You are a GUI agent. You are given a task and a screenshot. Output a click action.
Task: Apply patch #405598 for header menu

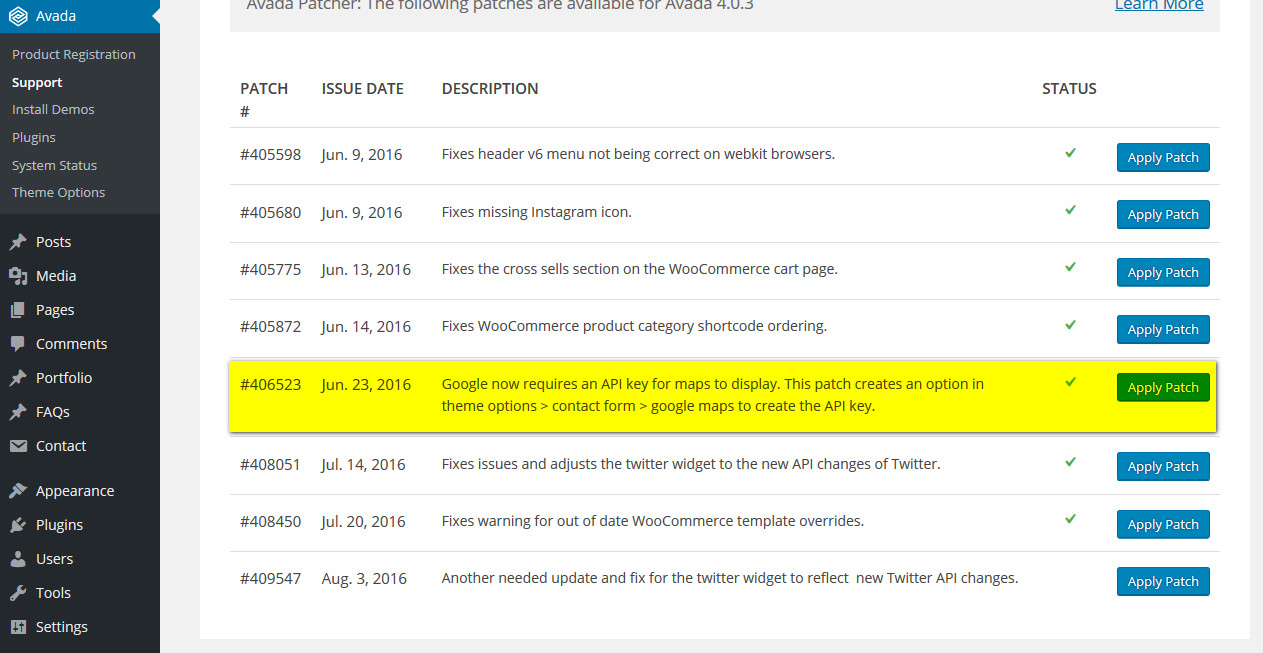(1163, 158)
